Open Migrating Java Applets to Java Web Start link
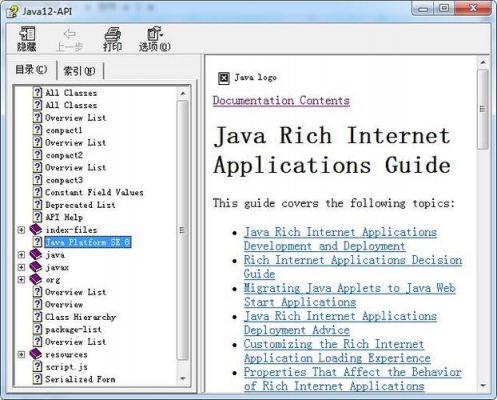497x400 pixels. pos(349,295)
